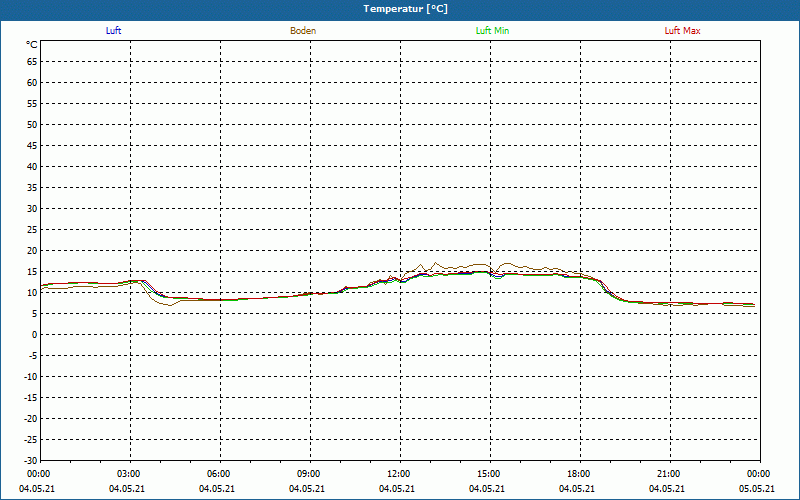This screenshot has width=800, height=500.
Task: Click the 15:00 time axis label
Action: (x=490, y=474)
